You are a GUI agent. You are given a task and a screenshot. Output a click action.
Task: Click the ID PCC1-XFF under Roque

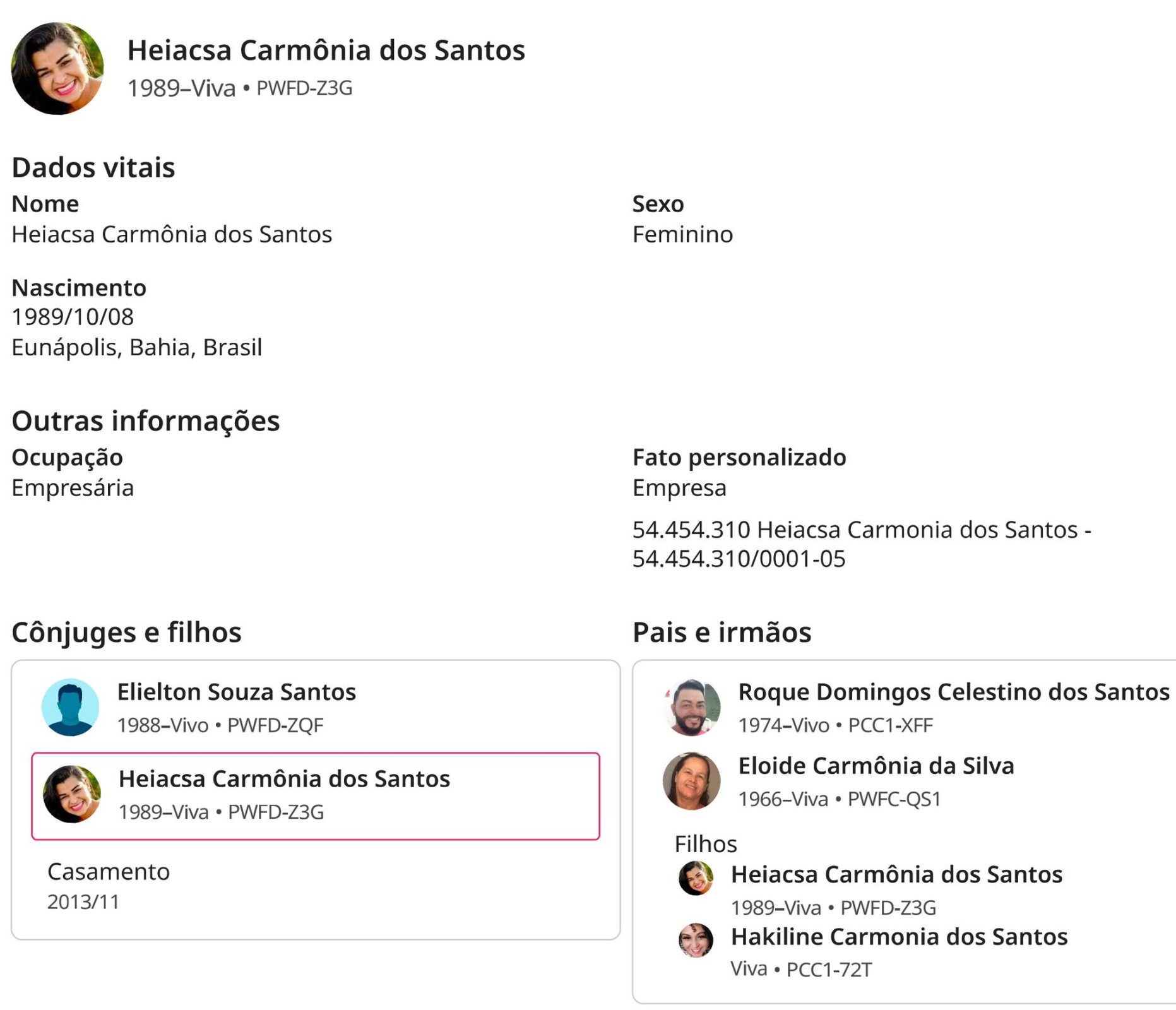[x=890, y=725]
